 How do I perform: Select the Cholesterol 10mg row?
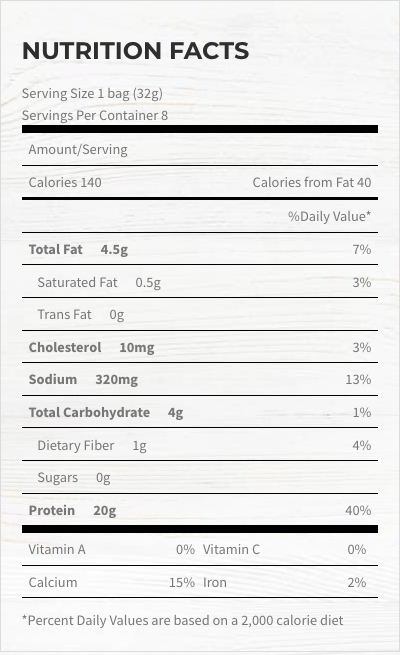coord(200,347)
